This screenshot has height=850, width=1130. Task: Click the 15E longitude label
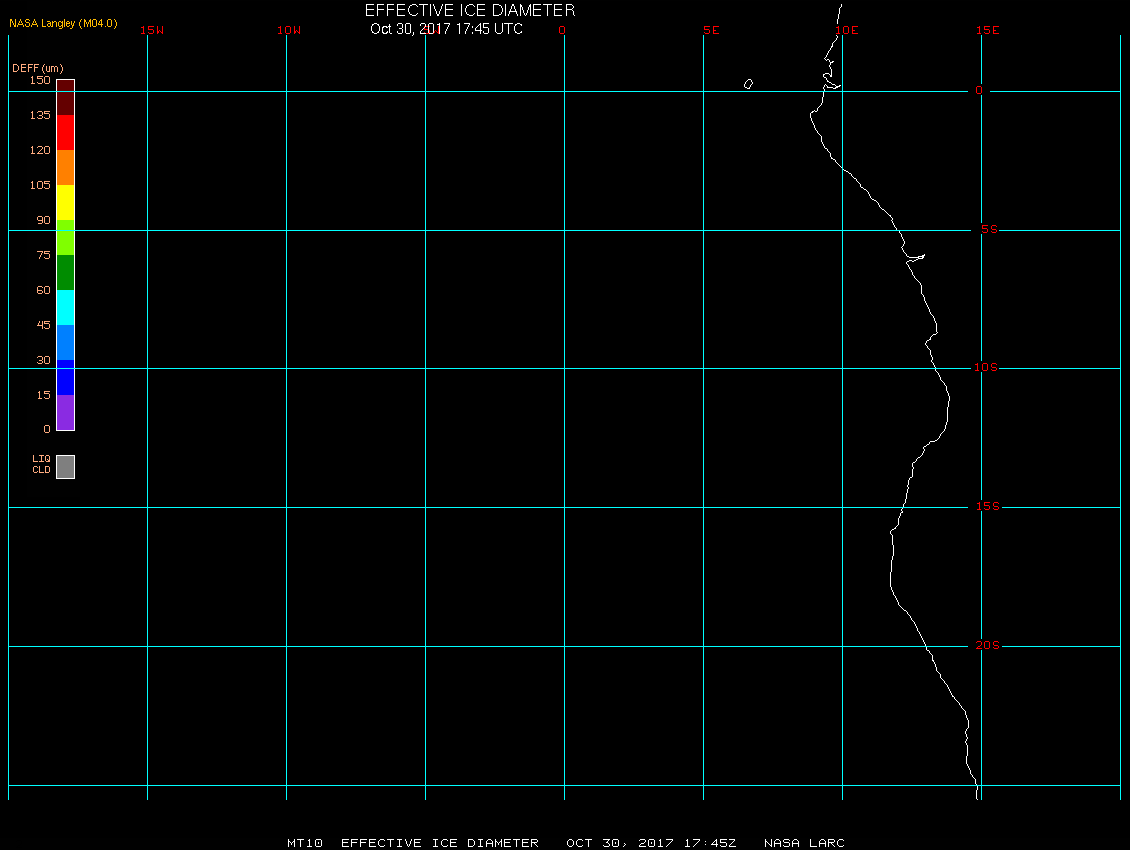(987, 30)
